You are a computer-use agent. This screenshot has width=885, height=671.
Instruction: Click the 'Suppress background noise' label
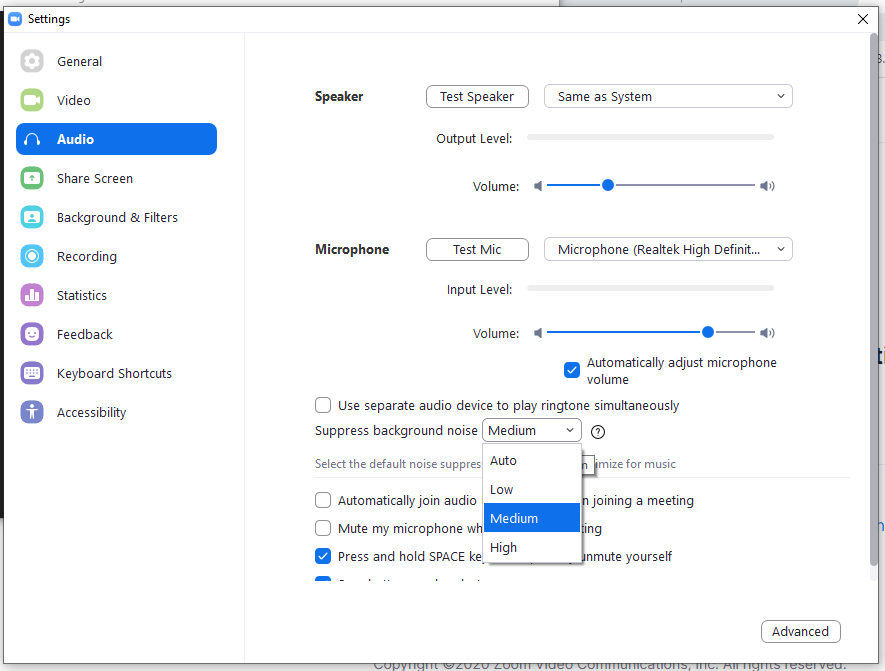pyautogui.click(x=396, y=431)
